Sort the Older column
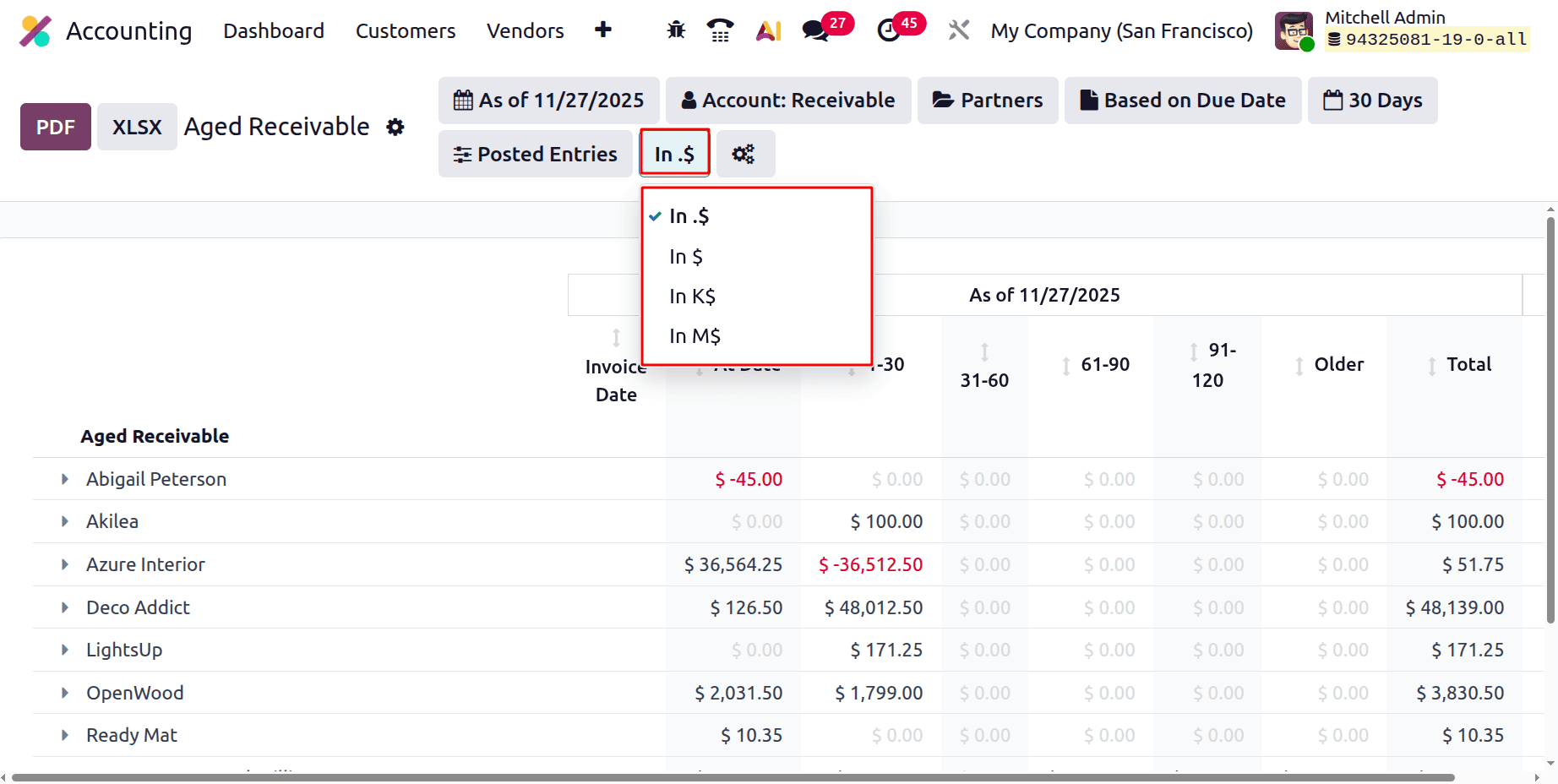This screenshot has width=1558, height=784. (x=1299, y=366)
